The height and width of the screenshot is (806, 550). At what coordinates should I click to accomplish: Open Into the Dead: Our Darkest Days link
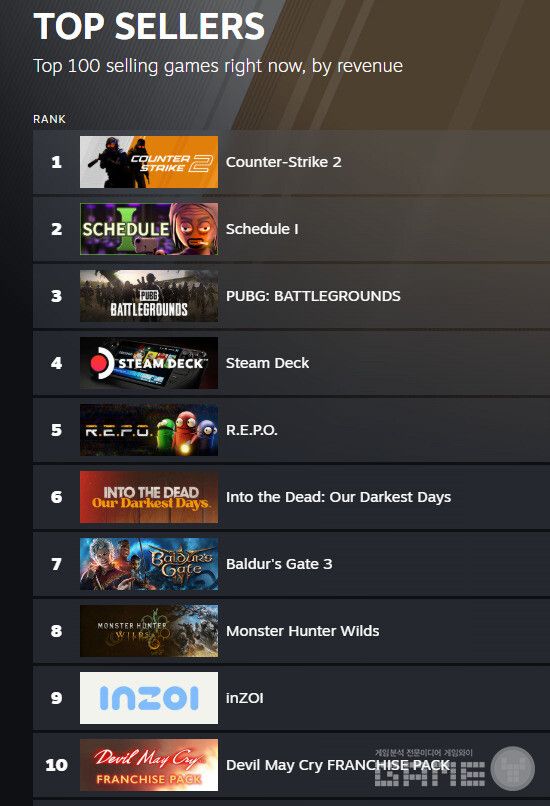[x=338, y=497]
